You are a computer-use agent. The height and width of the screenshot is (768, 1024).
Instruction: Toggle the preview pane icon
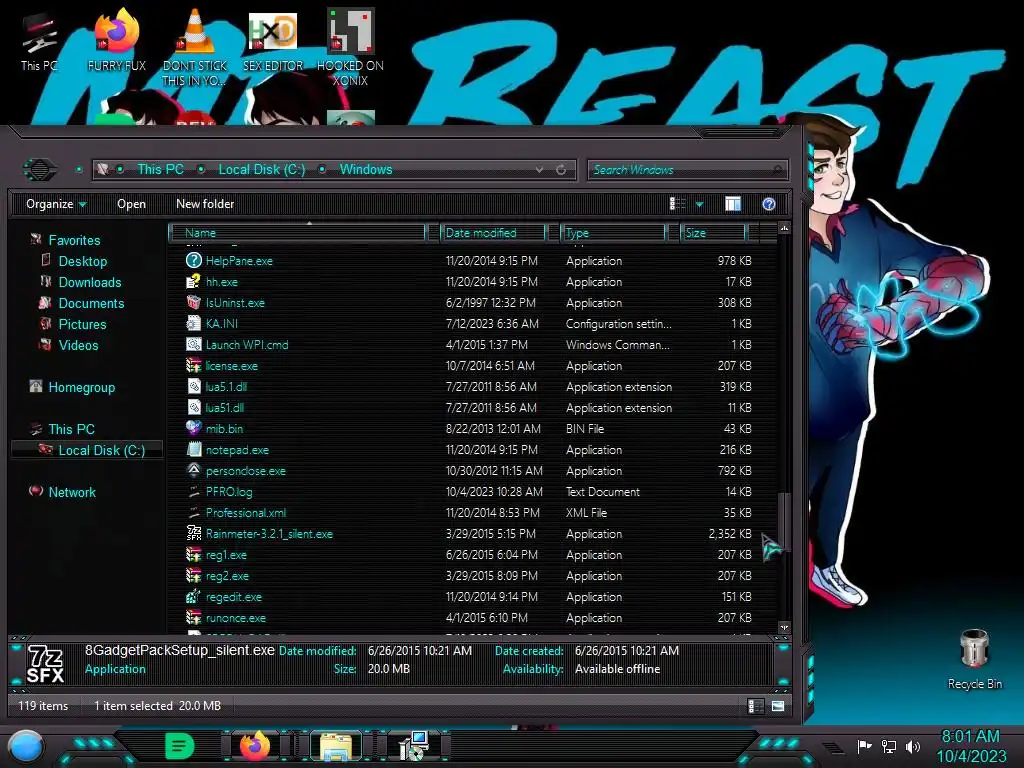[733, 204]
